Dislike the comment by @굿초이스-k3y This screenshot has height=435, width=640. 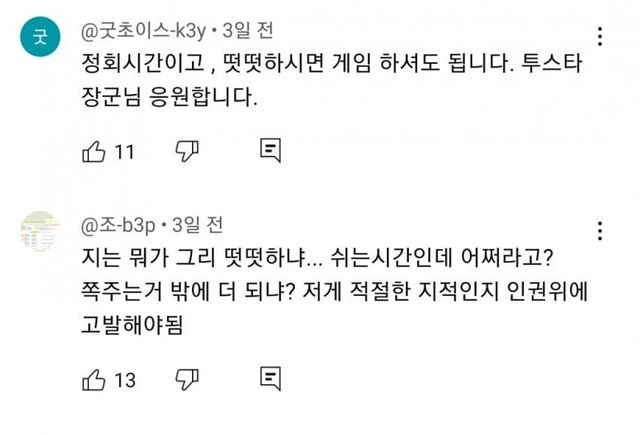click(185, 151)
